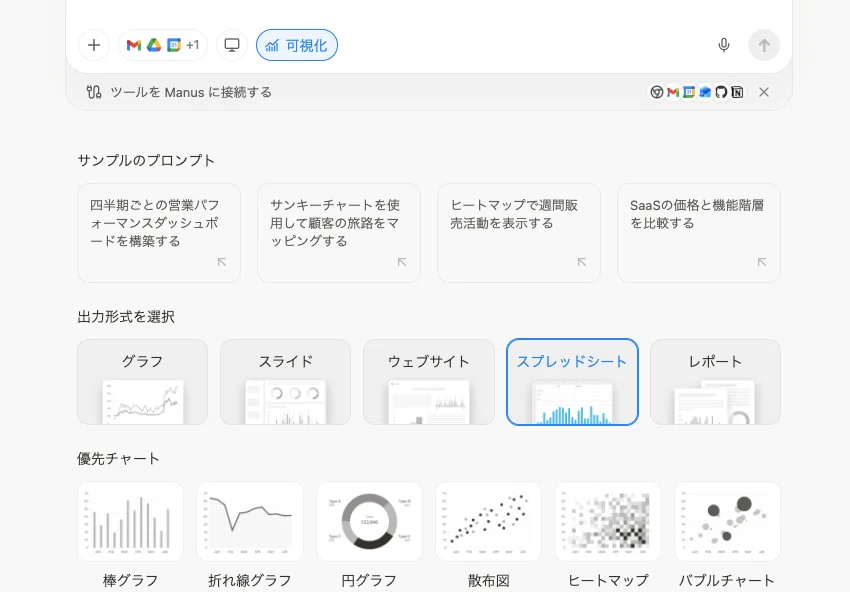Choose スプレッドシート output format
The width and height of the screenshot is (850, 592).
click(x=572, y=382)
